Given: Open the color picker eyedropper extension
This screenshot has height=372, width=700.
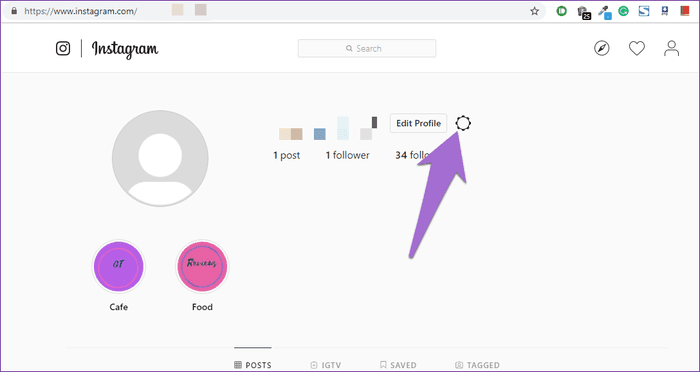Looking at the screenshot, I should (x=605, y=12).
